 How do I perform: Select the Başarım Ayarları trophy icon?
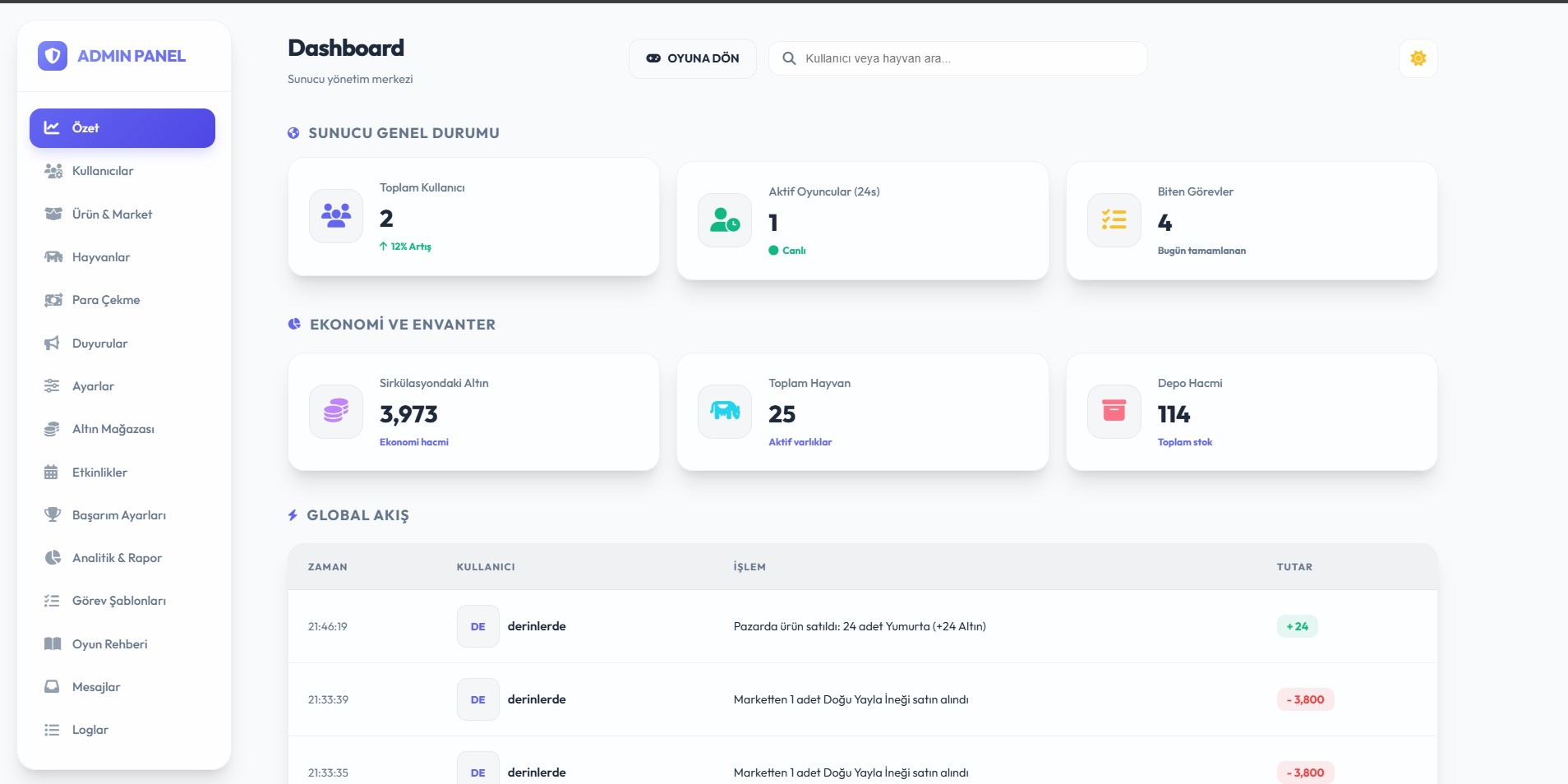[53, 515]
